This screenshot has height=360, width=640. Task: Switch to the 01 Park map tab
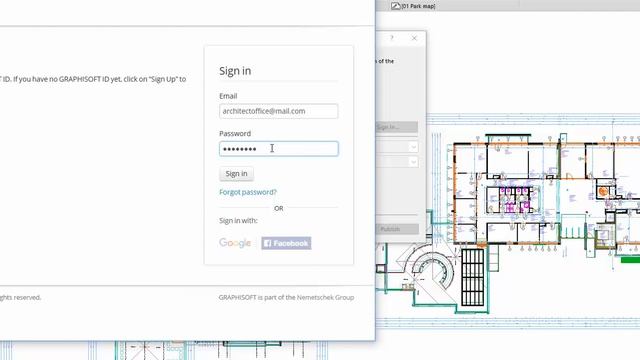[x=413, y=6]
